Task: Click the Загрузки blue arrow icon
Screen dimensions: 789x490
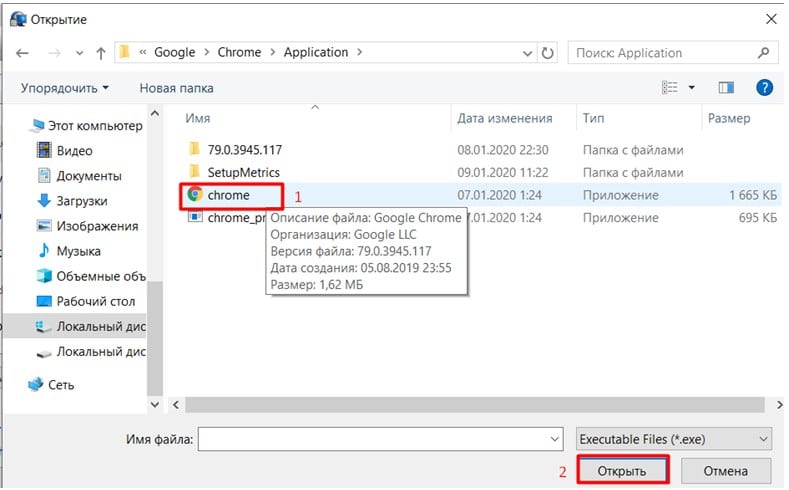Action: pos(44,200)
